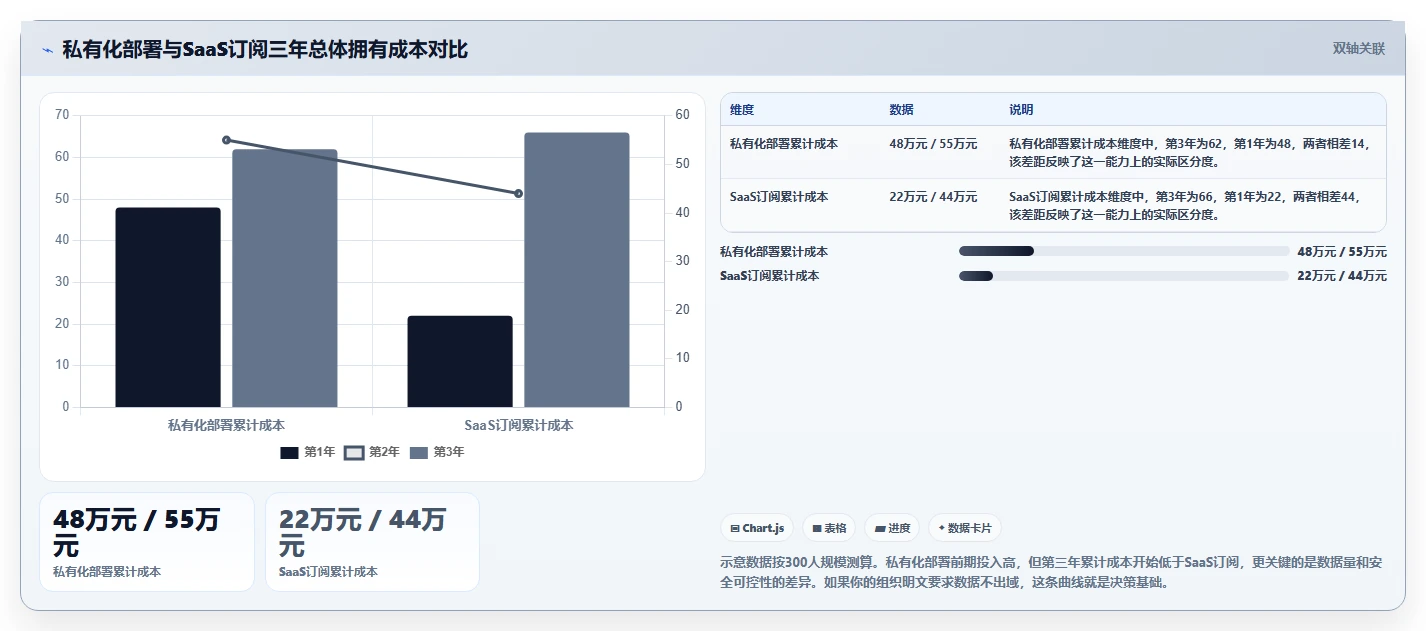Click the gray year-3 bar for 私有化部署
1426x631 pixels.
coord(285,278)
